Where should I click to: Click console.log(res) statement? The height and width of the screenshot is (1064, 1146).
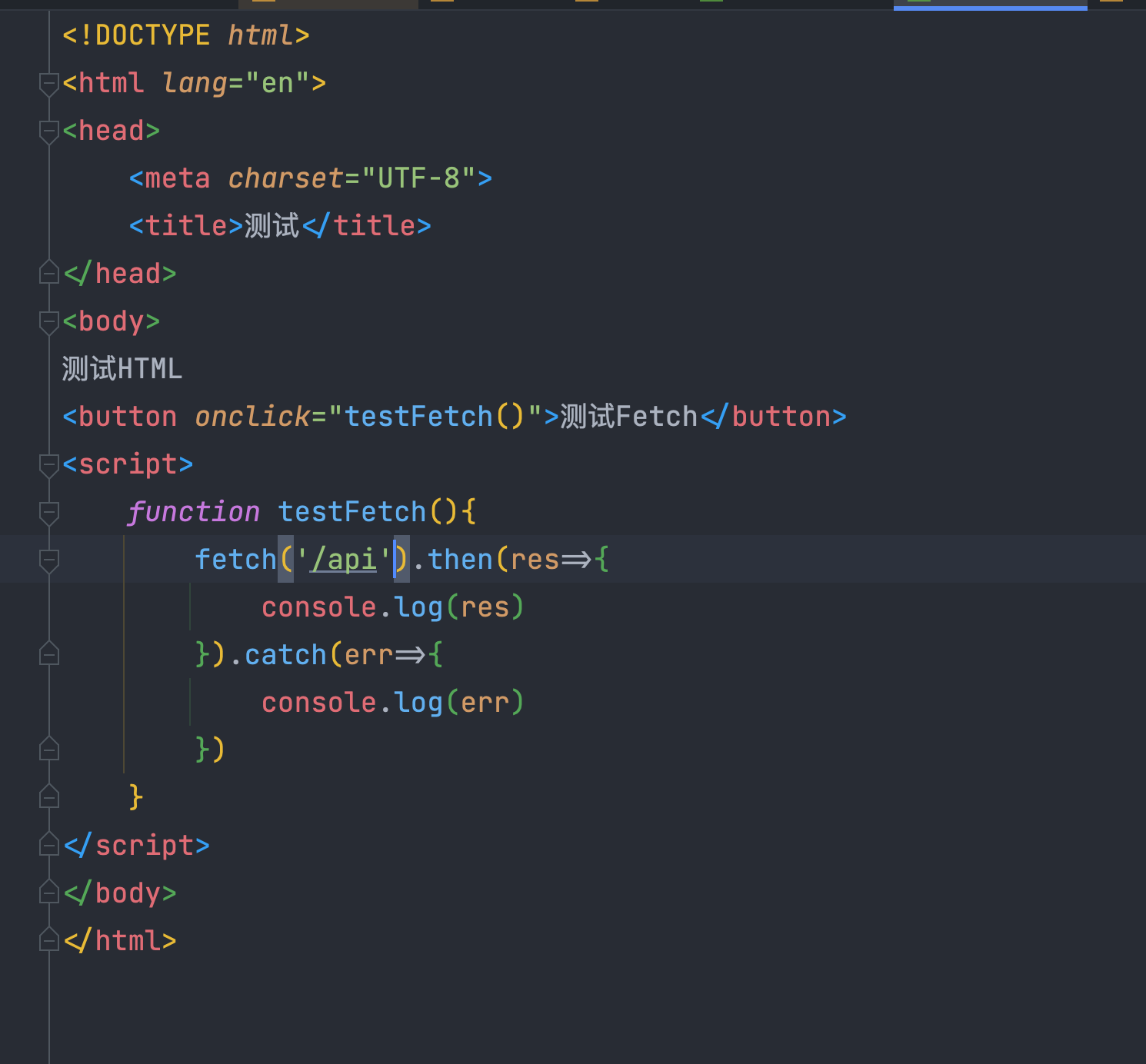392,607
